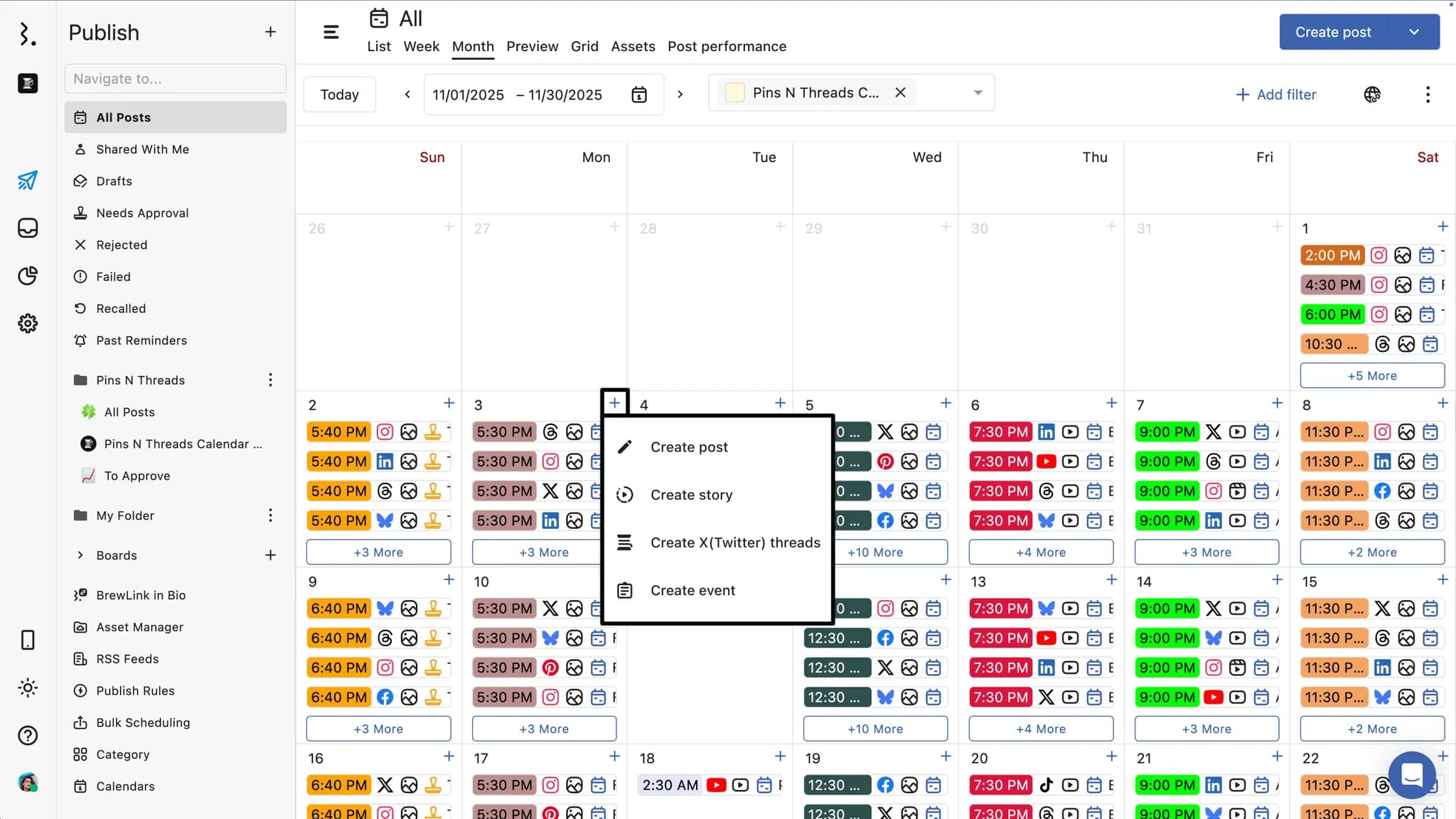Screen dimensions: 1456x819
Task: Click the Navigate to search field
Action: pos(175,78)
